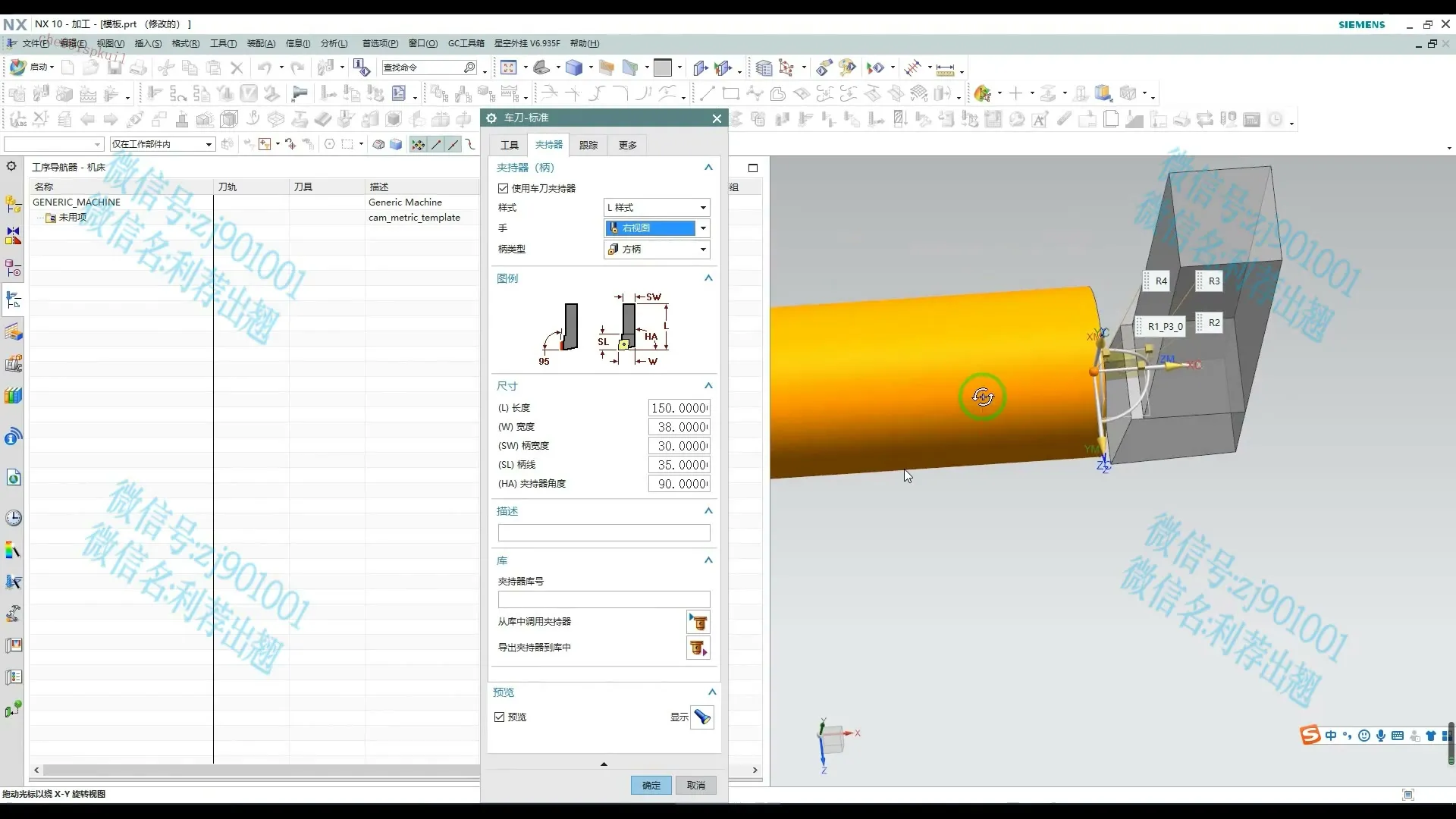The width and height of the screenshot is (1456, 819).
Task: Open the 分析(L) menu
Action: pyautogui.click(x=334, y=43)
